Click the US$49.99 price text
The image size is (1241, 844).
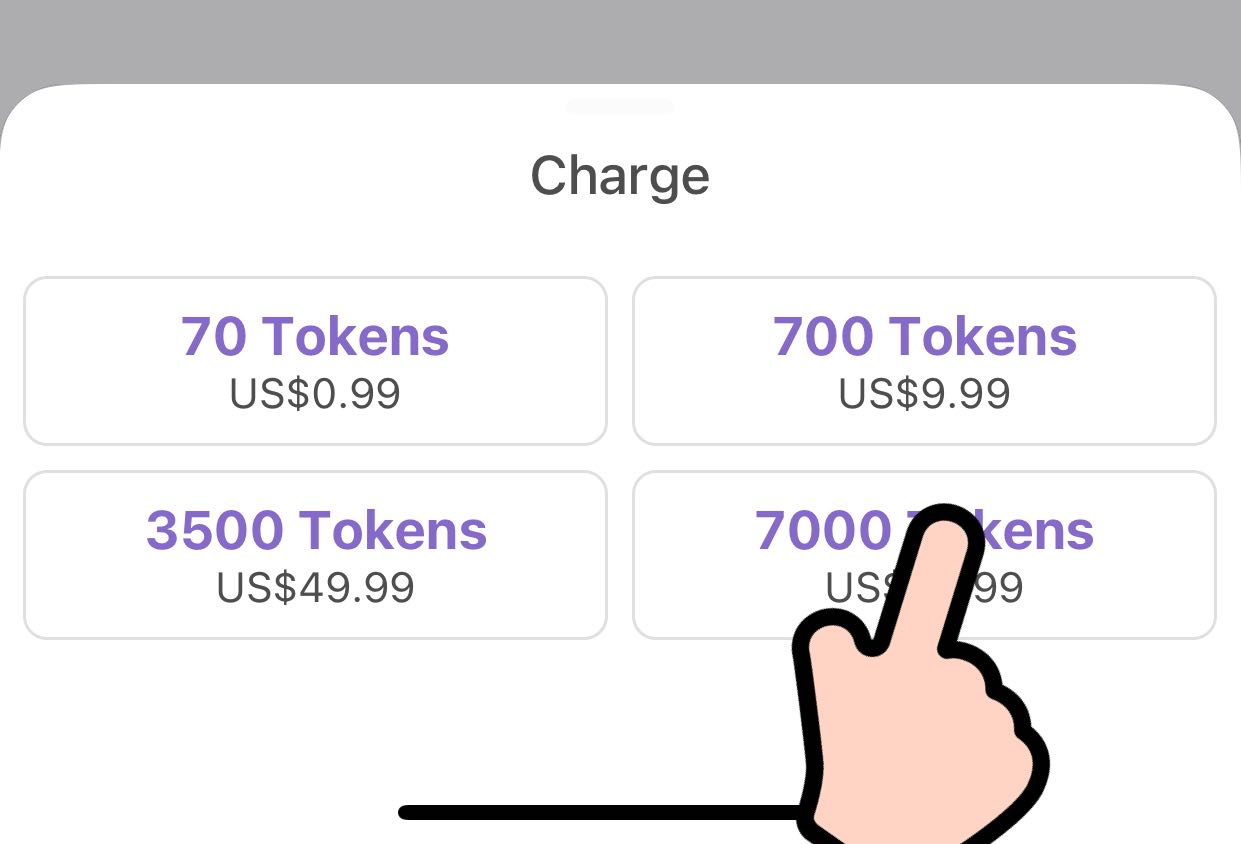pos(315,587)
